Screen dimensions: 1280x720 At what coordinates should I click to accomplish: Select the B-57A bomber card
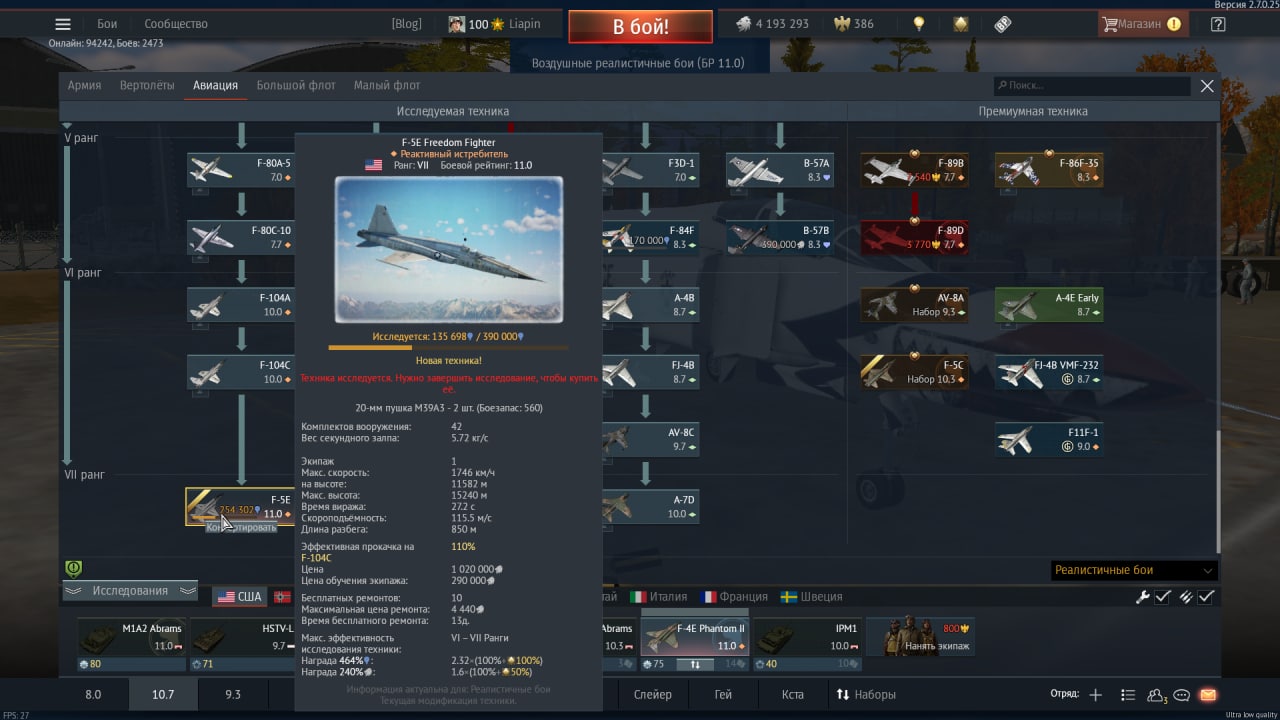coord(780,170)
